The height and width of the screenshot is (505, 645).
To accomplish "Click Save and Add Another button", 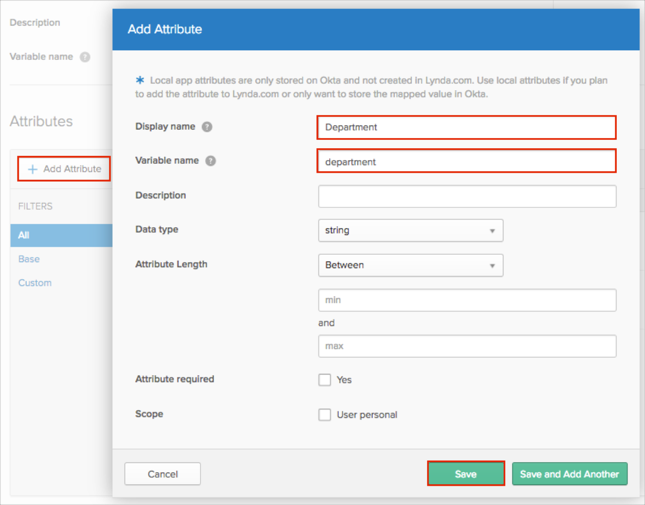I will (x=569, y=474).
